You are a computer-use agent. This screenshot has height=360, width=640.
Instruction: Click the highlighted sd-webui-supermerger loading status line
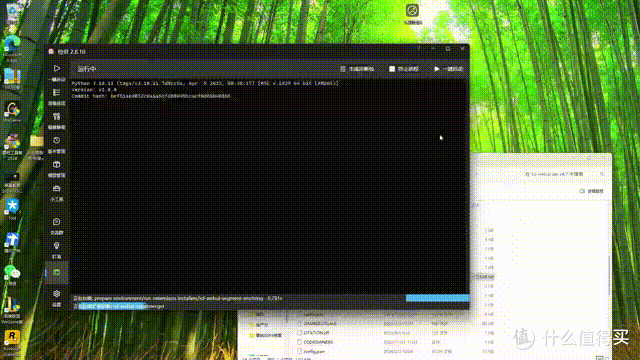(x=119, y=306)
